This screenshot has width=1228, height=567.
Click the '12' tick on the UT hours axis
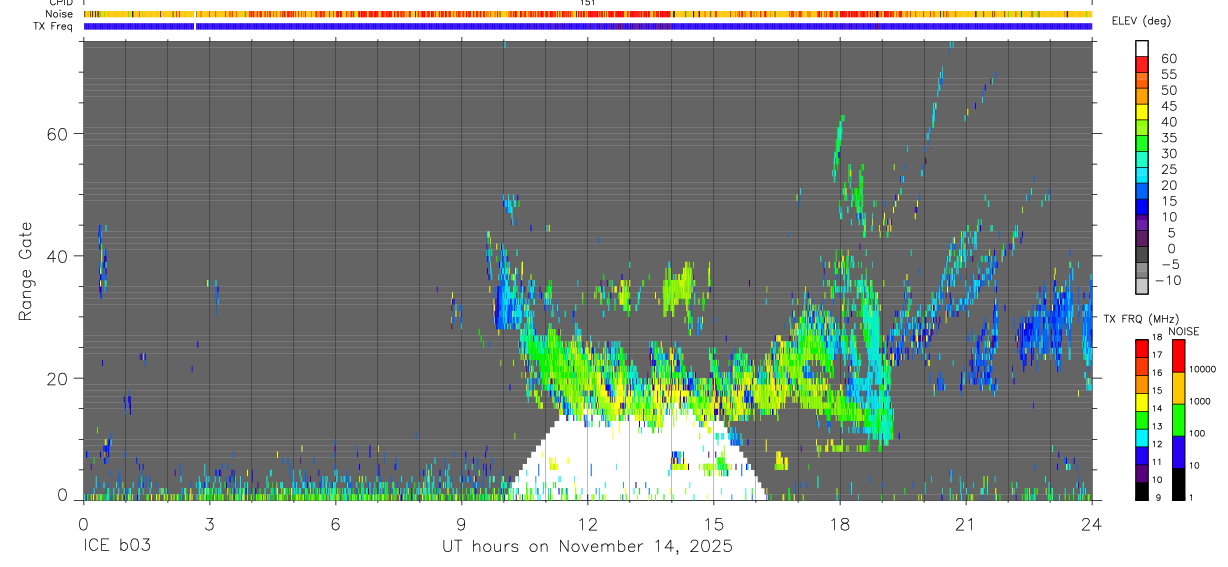click(x=587, y=523)
